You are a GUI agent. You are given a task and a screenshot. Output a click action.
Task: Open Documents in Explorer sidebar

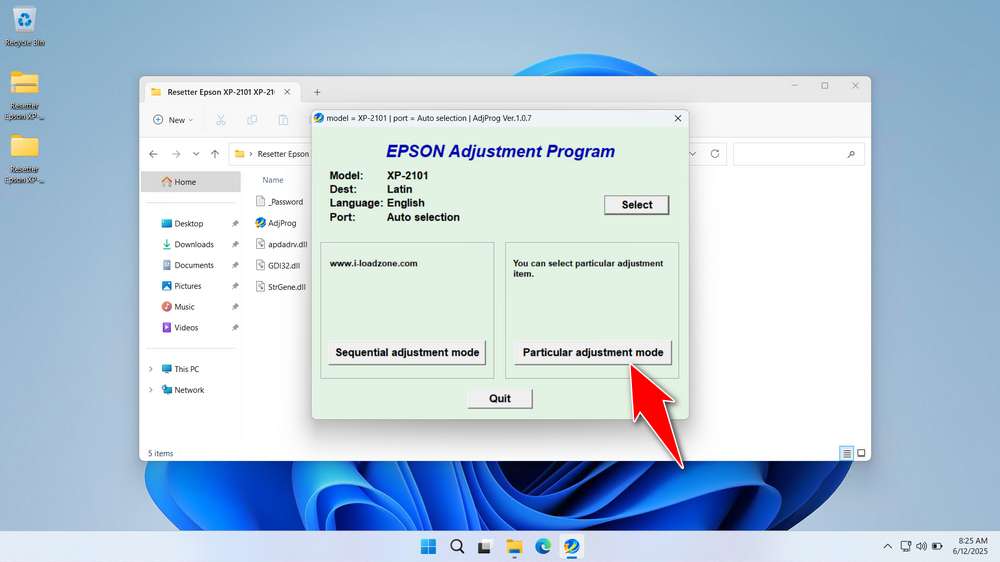point(194,265)
